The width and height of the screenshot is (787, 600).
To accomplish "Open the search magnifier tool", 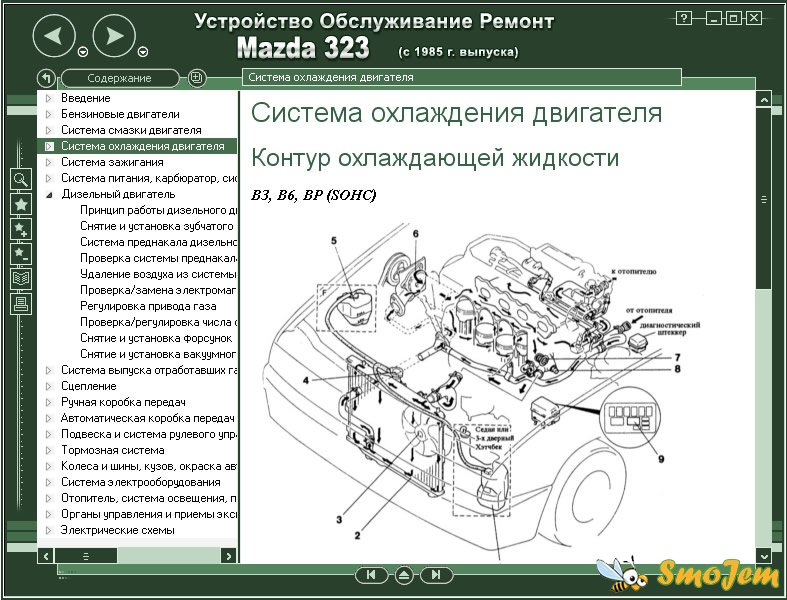I will (21, 179).
